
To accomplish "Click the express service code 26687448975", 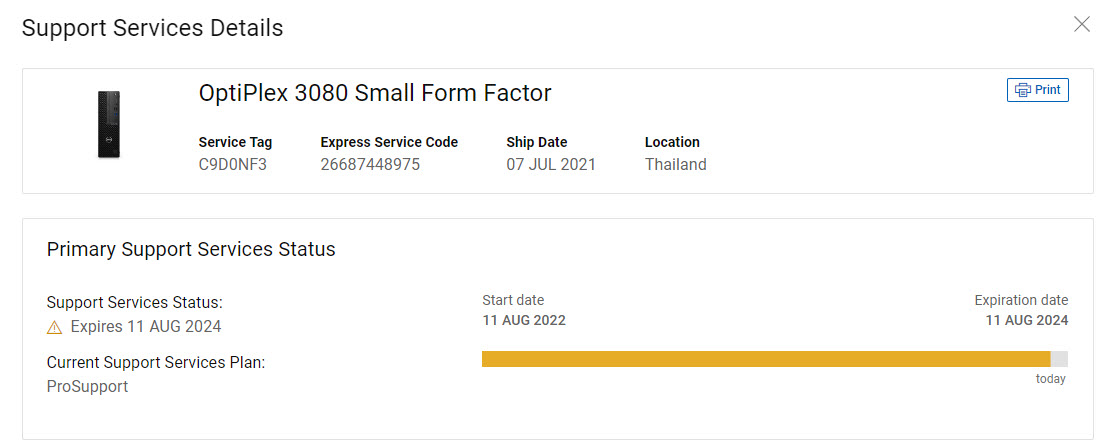I will 370,164.
